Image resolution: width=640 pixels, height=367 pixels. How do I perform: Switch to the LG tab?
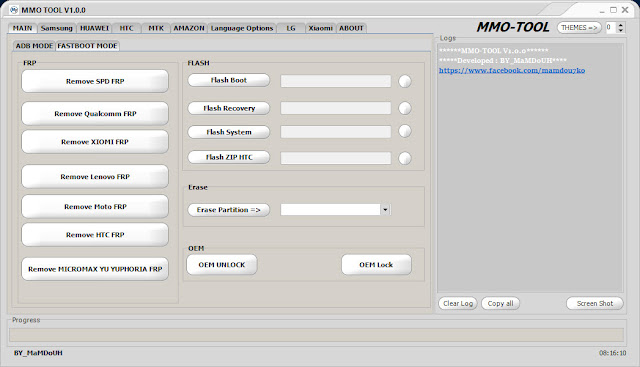pyautogui.click(x=291, y=28)
